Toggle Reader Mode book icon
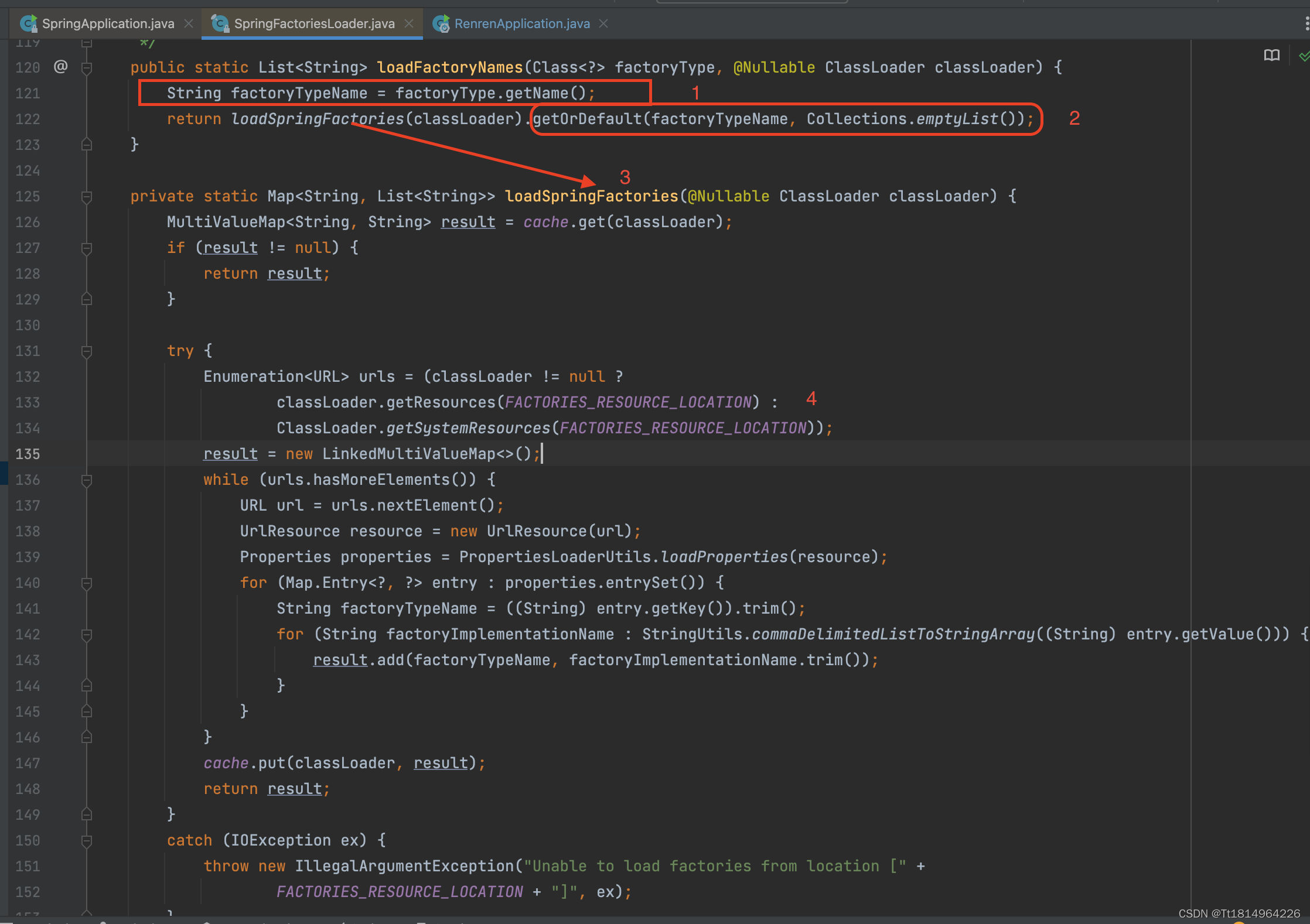This screenshot has height=924, width=1310. click(1272, 56)
